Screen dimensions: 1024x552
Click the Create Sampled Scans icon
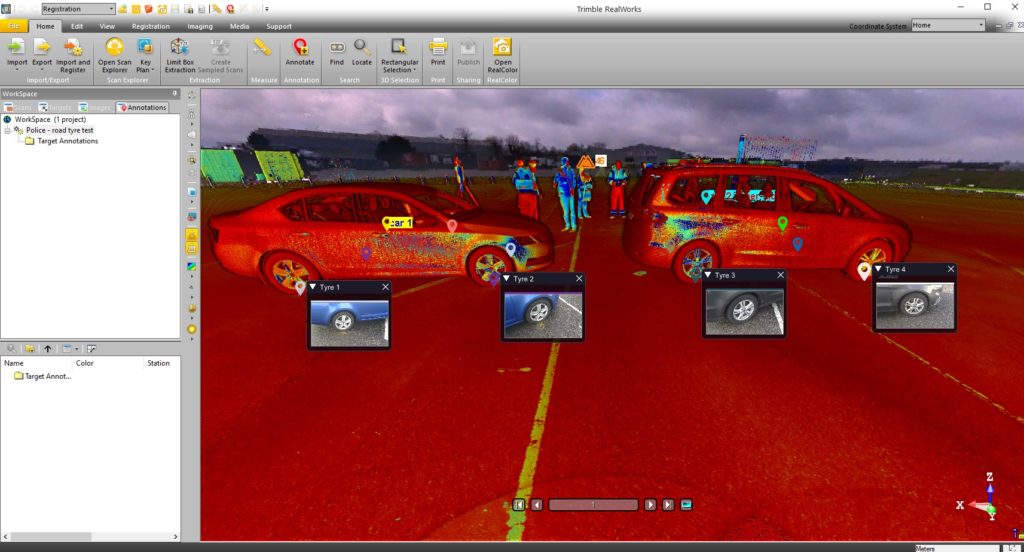(220, 47)
